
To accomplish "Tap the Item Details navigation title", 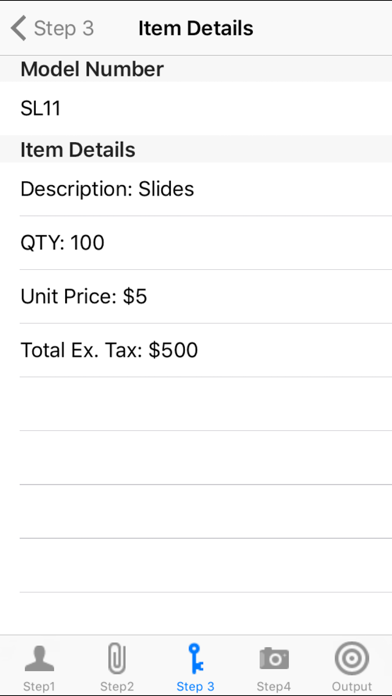I will click(x=196, y=28).
